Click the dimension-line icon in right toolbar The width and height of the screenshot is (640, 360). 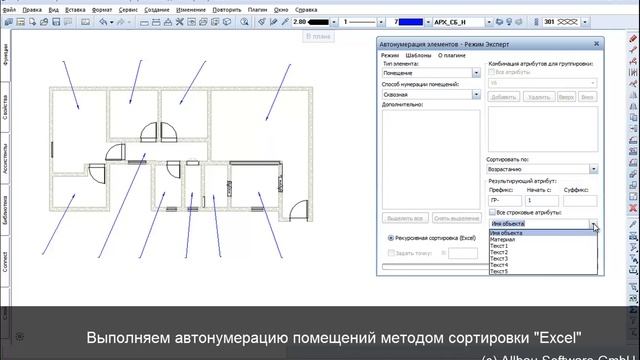pos(633,73)
